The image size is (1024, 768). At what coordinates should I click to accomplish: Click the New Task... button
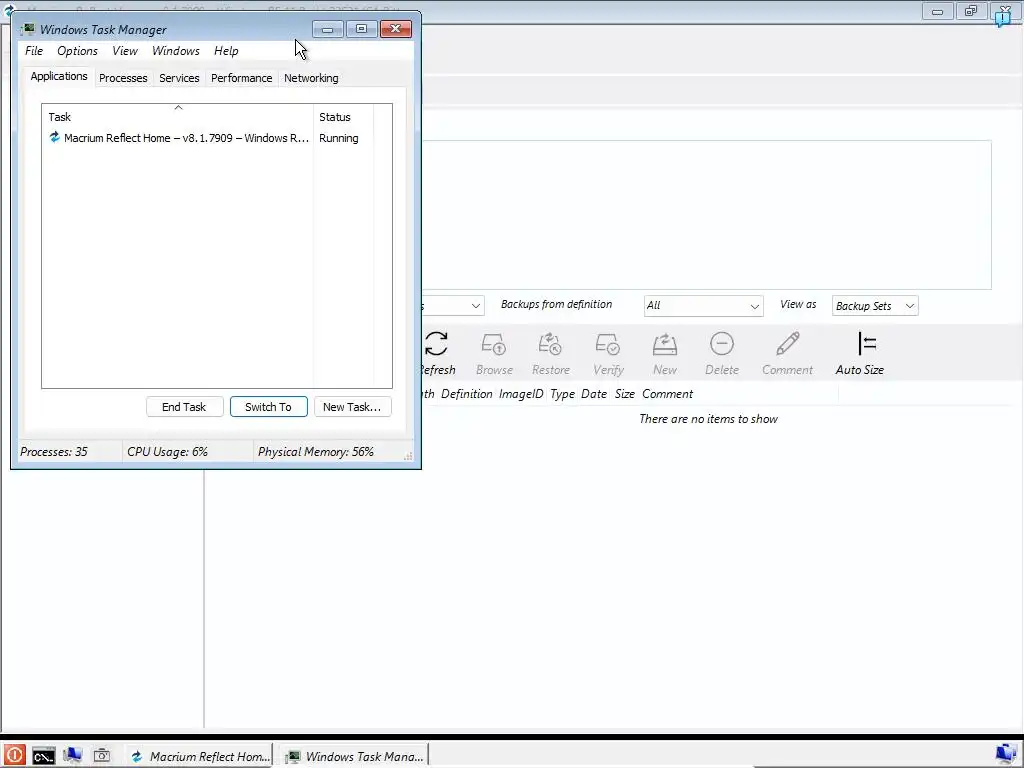[x=352, y=407]
